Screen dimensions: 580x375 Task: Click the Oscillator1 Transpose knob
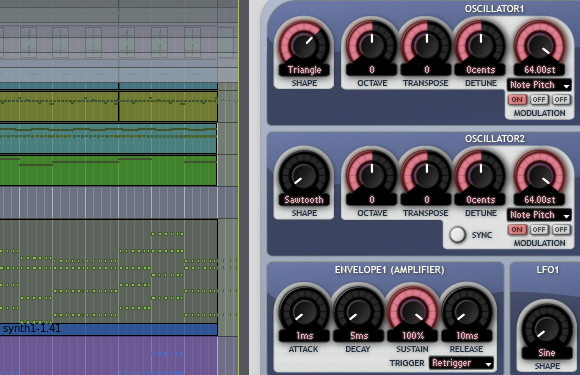pyautogui.click(x=426, y=44)
